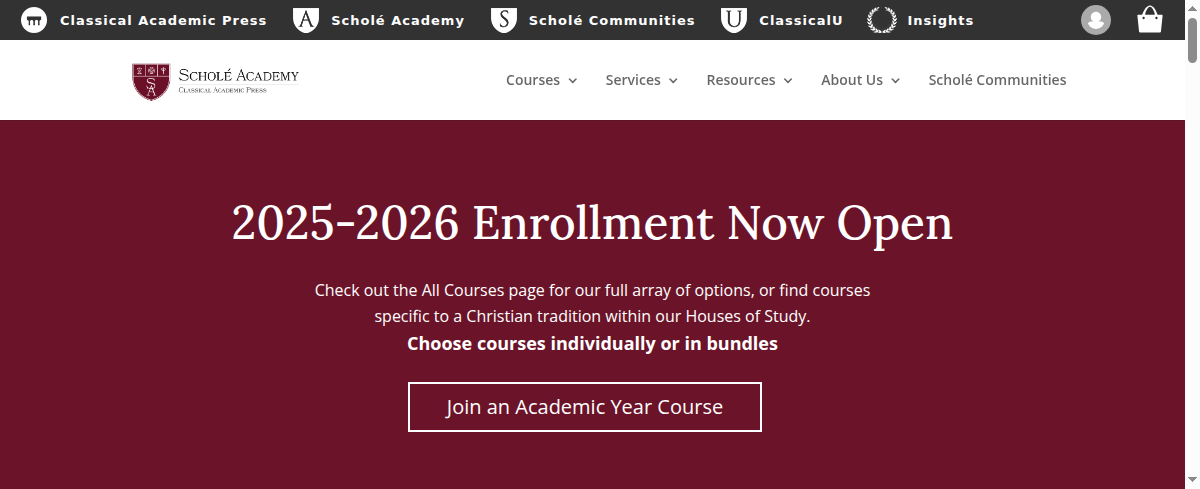
Task: Visit the ClassicalU top bar link
Action: pos(800,20)
